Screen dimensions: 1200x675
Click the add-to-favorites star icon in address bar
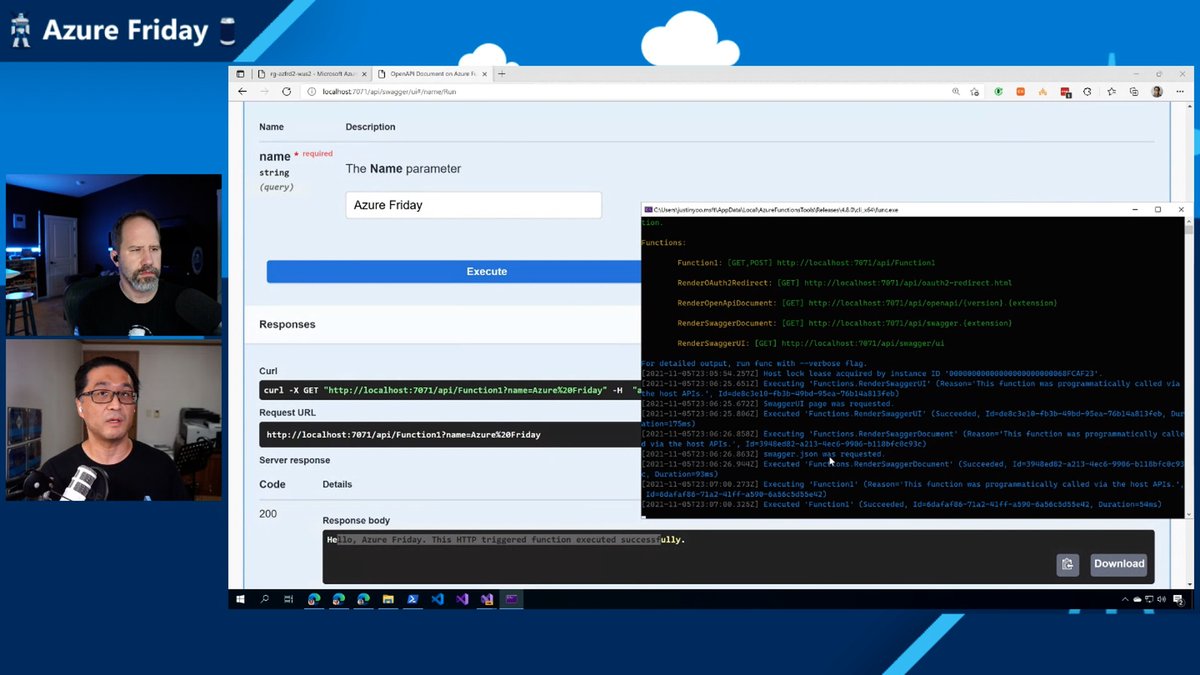[975, 91]
